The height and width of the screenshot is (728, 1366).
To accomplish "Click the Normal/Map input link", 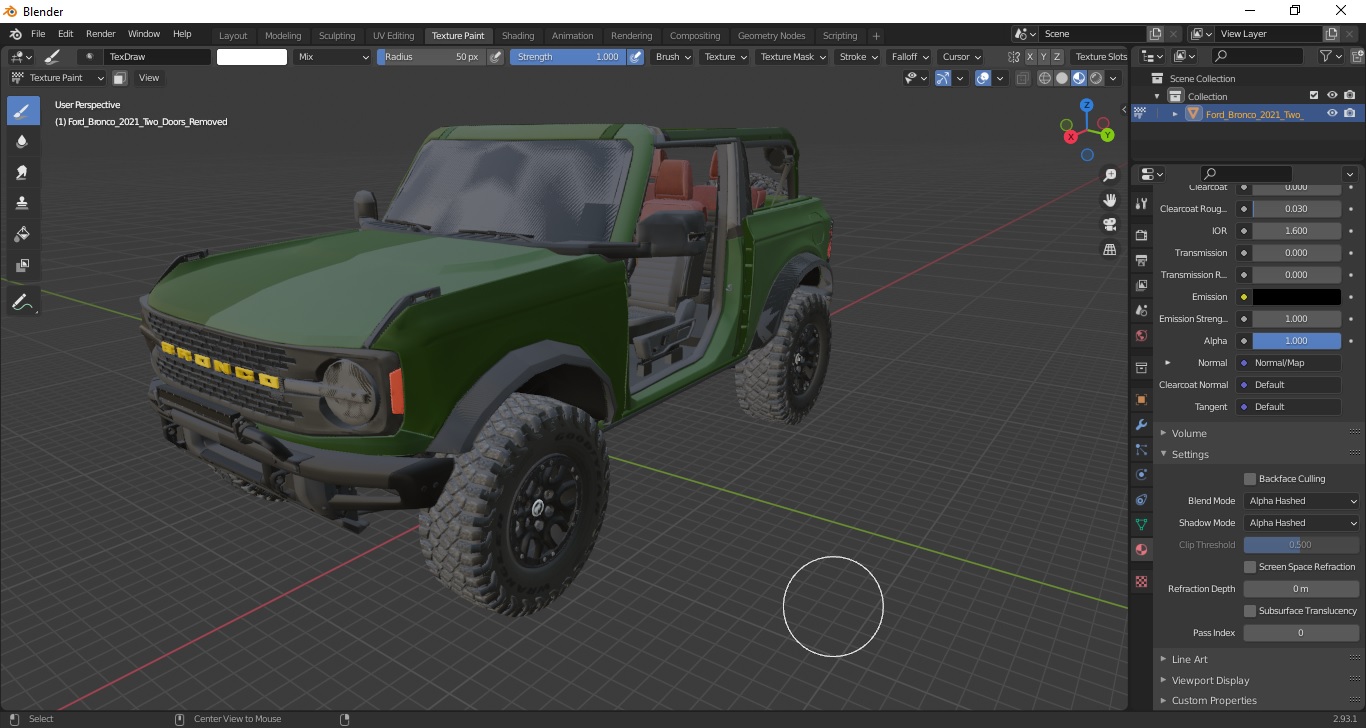I will [x=1290, y=363].
